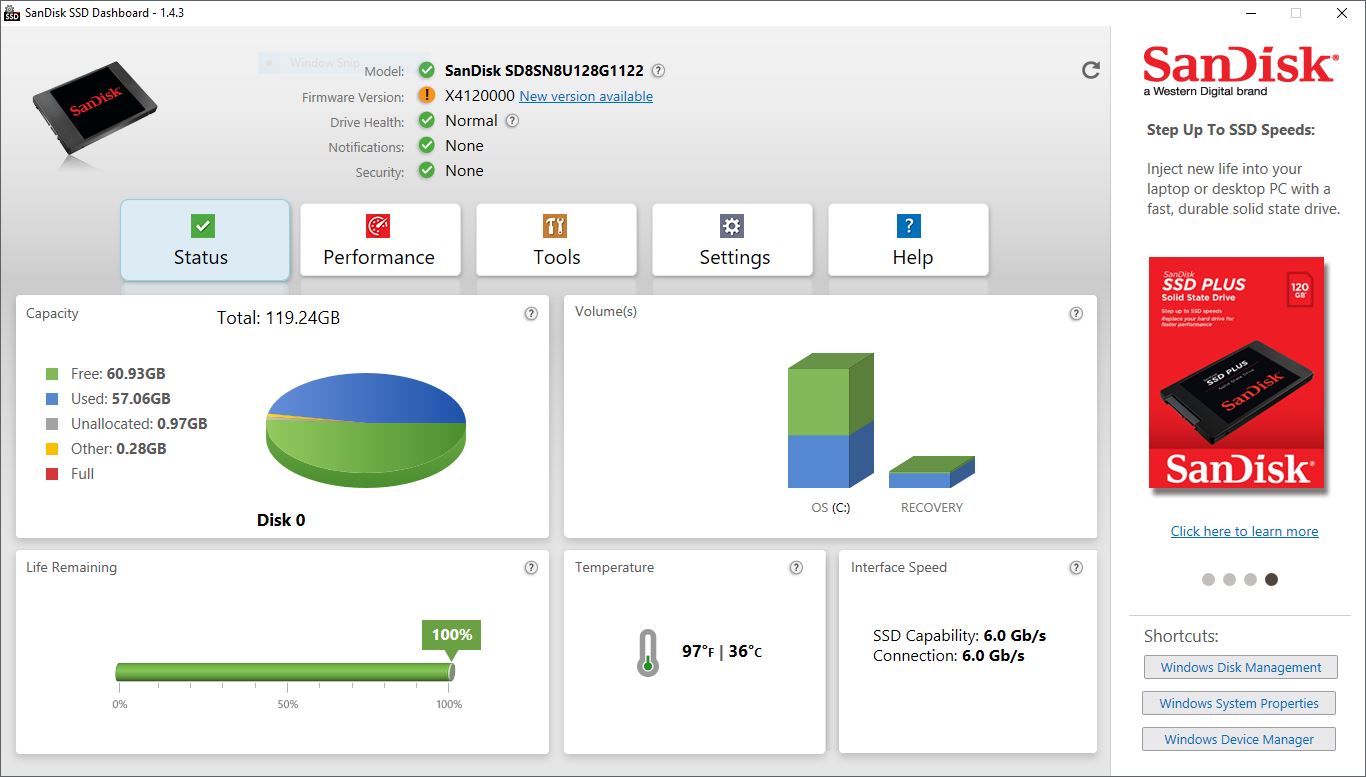Click the green Free legend swatch
Screen dimensions: 1366x777
click(x=52, y=374)
